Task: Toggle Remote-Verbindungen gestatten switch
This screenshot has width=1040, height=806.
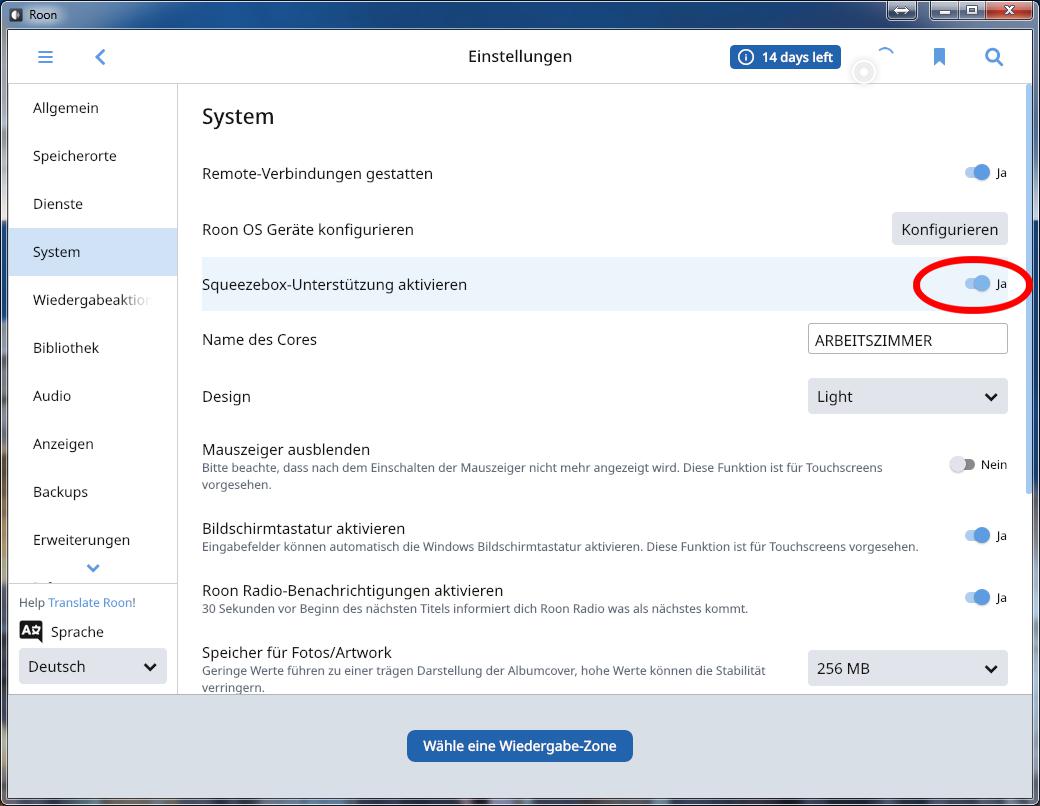Action: tap(978, 173)
